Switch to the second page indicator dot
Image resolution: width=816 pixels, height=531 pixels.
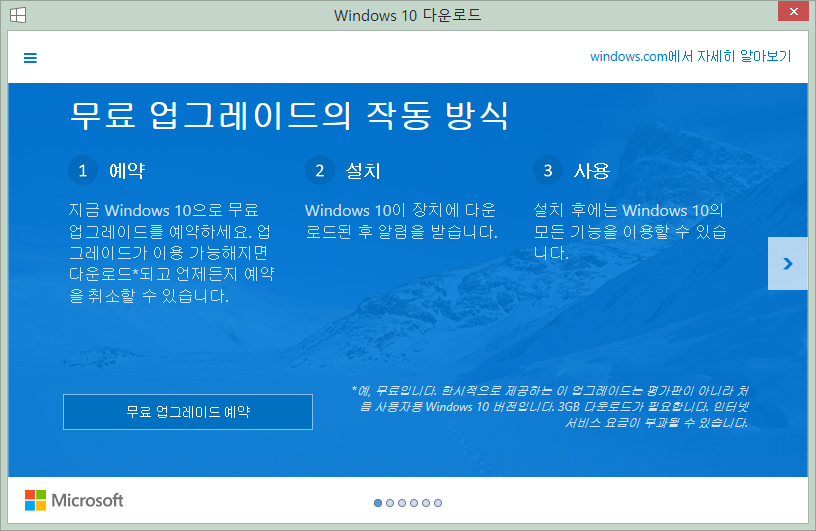[x=390, y=503]
